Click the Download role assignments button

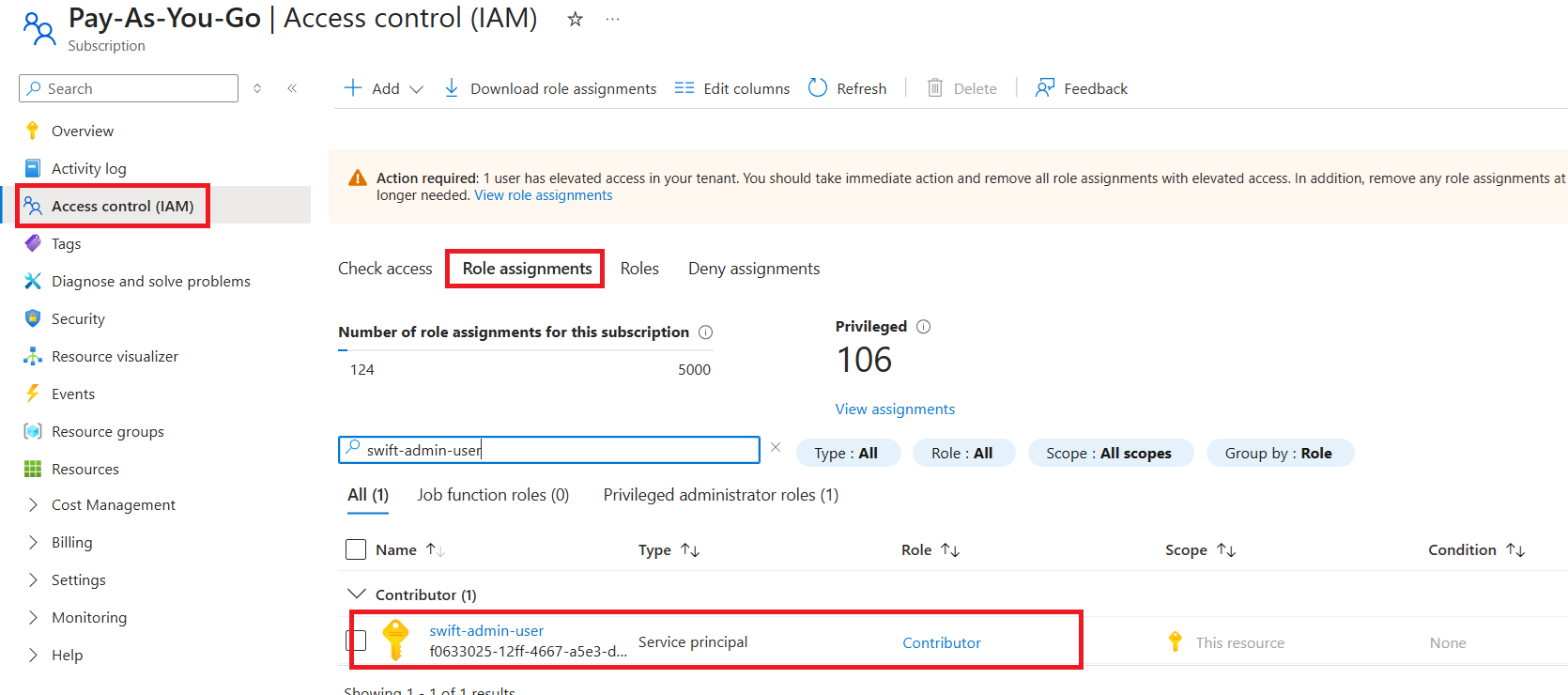click(x=550, y=88)
